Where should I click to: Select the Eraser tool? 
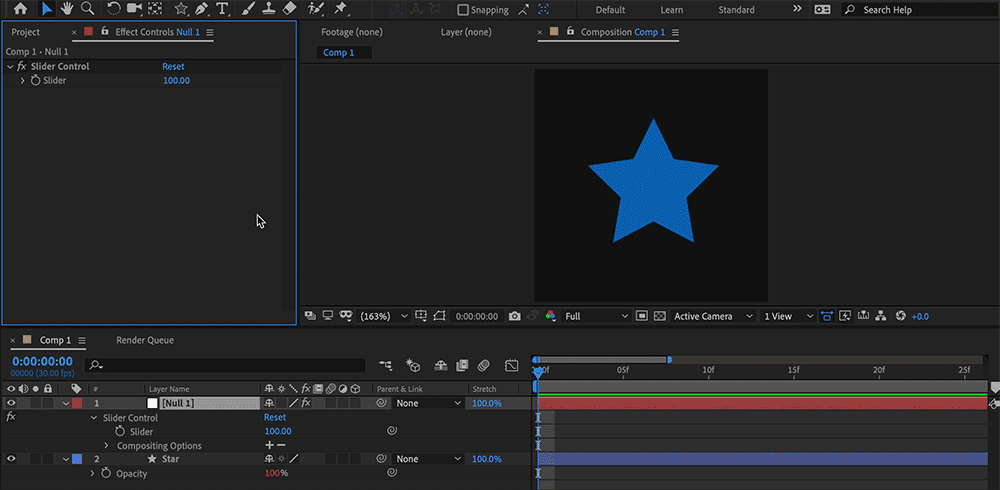click(290, 9)
